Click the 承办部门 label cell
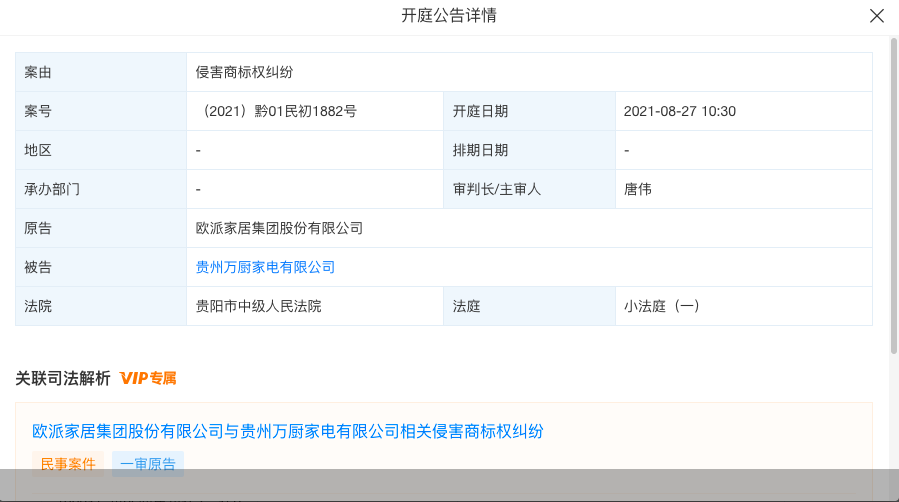The height and width of the screenshot is (502, 899). (x=101, y=189)
